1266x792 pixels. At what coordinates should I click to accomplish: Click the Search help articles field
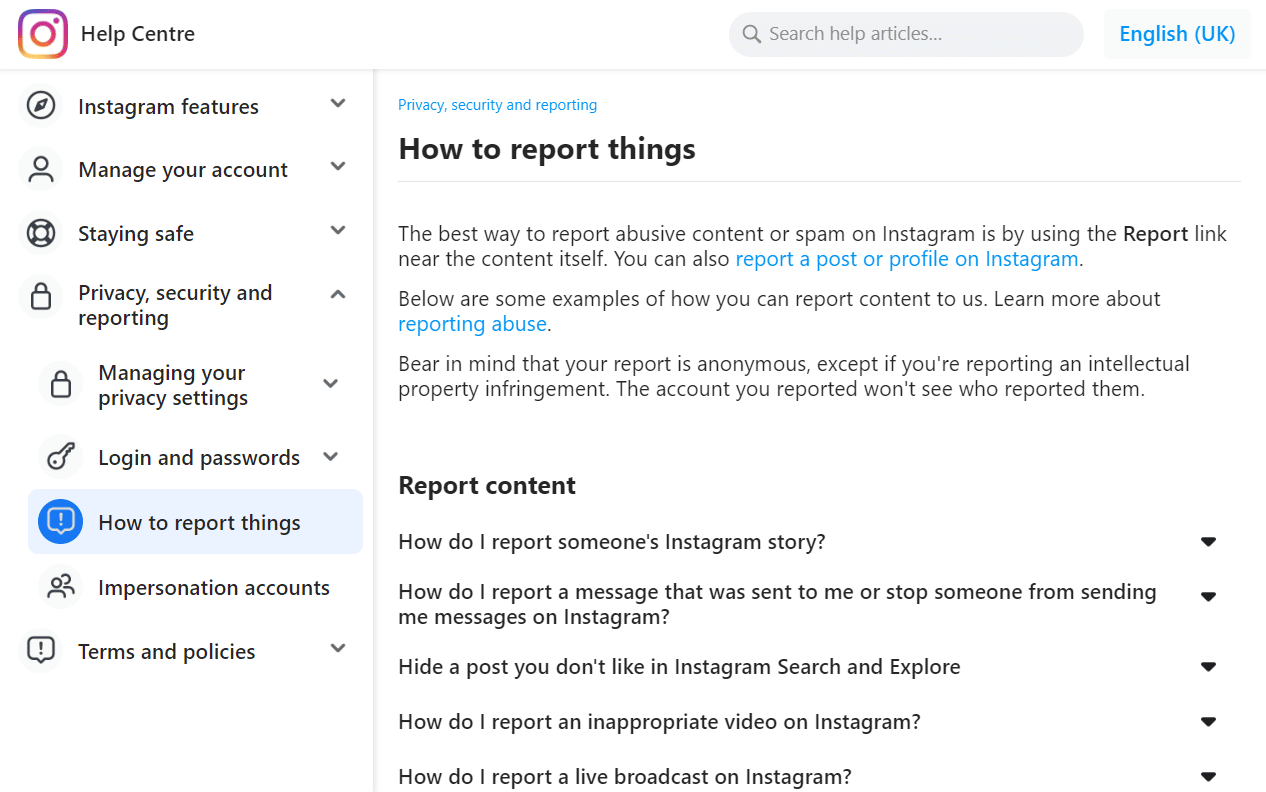pyautogui.click(x=906, y=34)
